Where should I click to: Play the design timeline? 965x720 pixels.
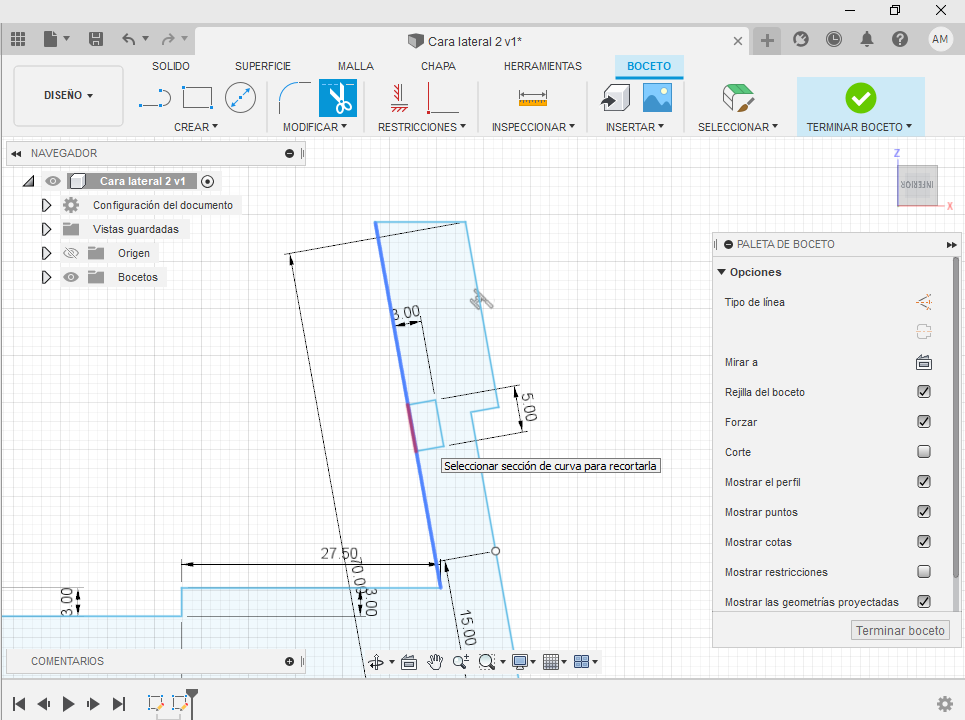point(68,703)
